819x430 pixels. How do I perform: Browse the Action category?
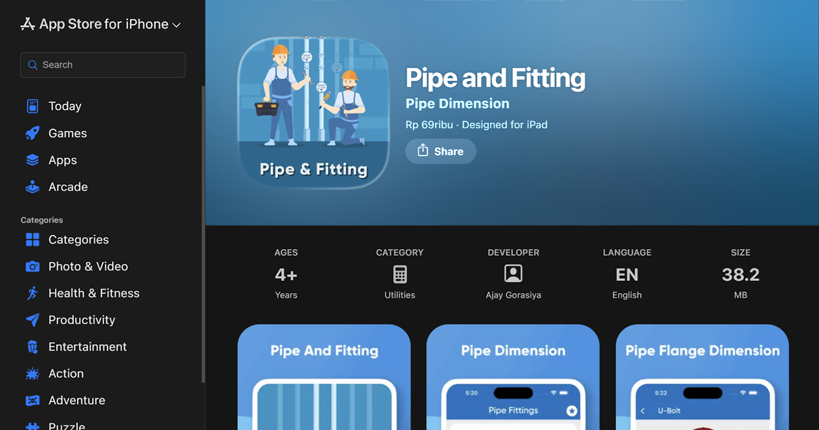66,374
